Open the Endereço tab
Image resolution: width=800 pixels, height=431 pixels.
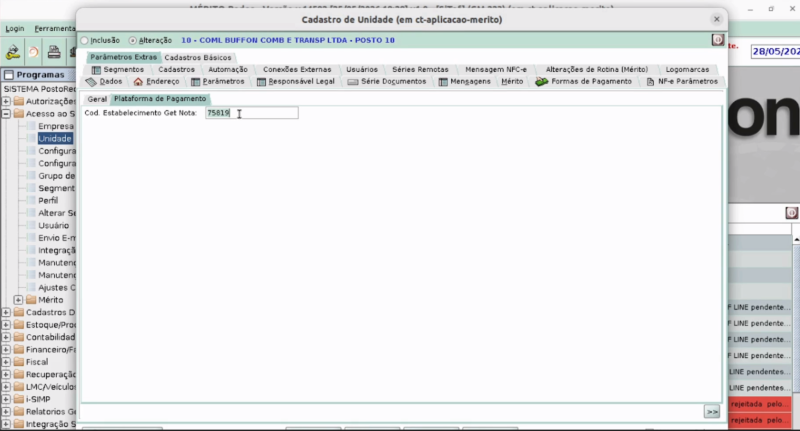click(157, 82)
